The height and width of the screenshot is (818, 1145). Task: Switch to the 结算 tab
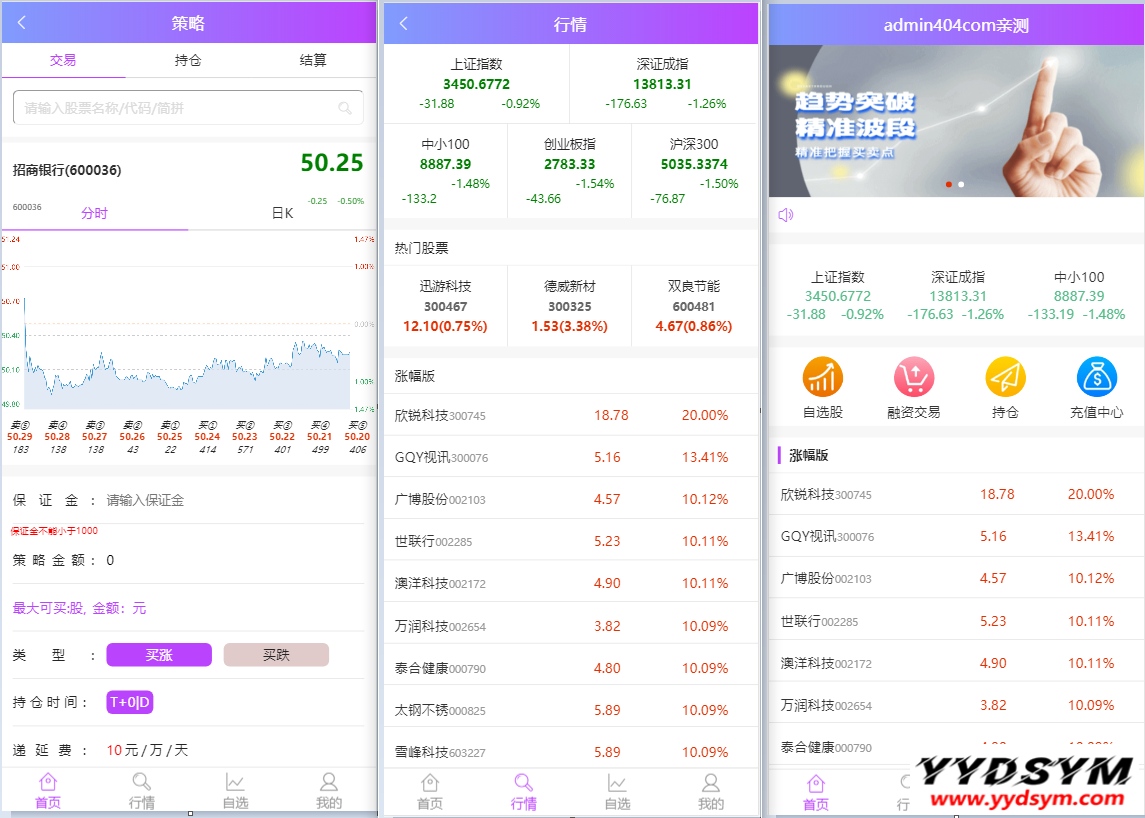click(313, 60)
